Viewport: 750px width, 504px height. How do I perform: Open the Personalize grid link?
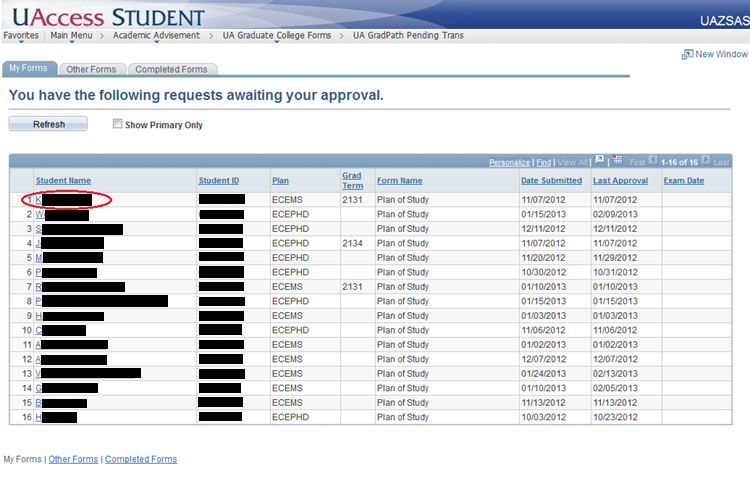(509, 163)
